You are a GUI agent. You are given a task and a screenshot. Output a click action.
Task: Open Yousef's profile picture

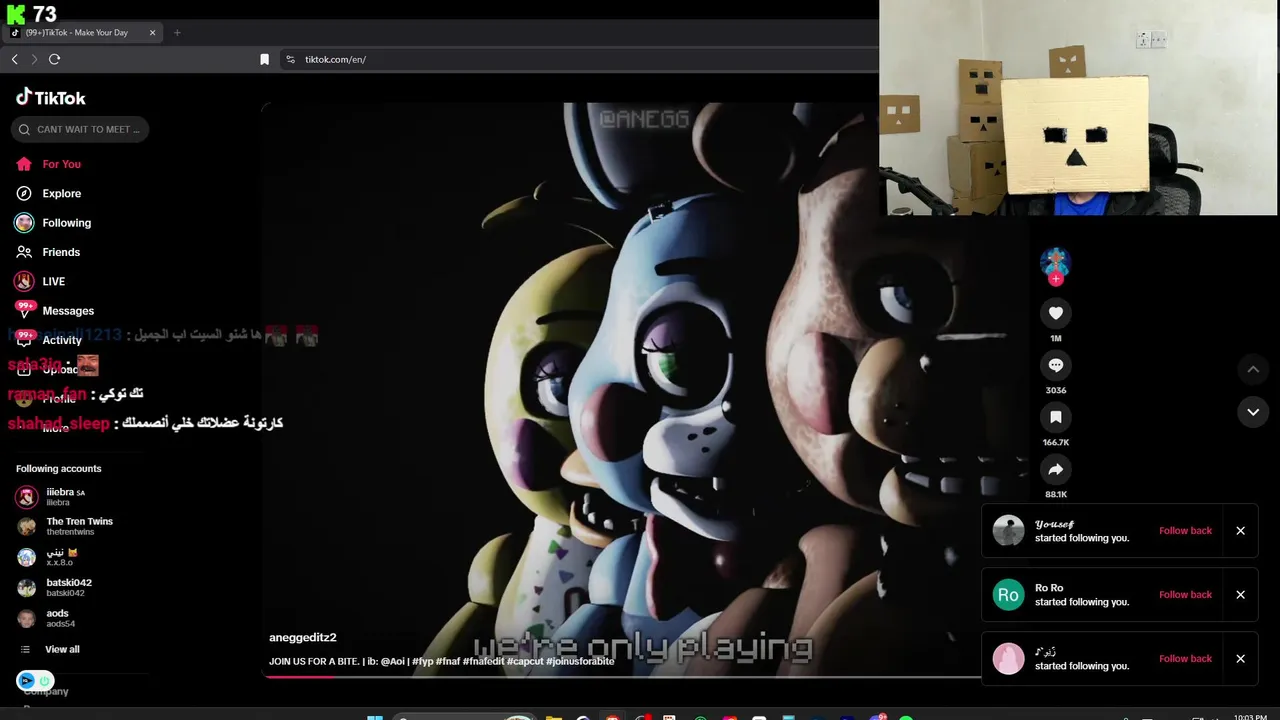(1008, 531)
